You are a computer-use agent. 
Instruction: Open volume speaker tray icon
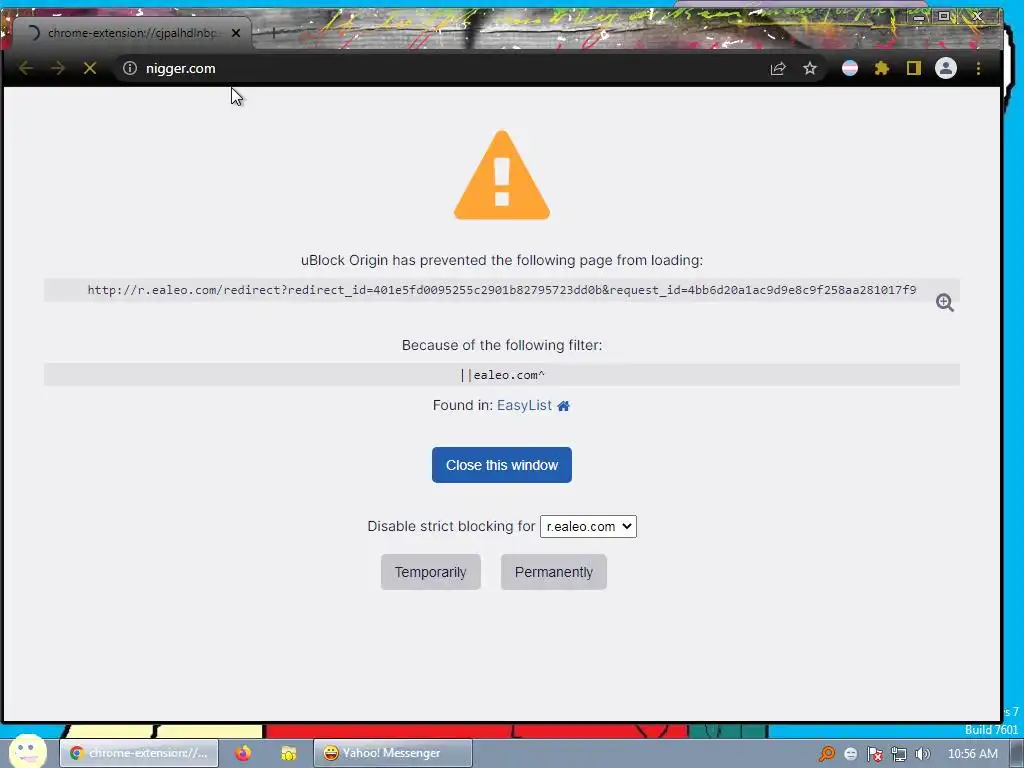click(x=922, y=754)
